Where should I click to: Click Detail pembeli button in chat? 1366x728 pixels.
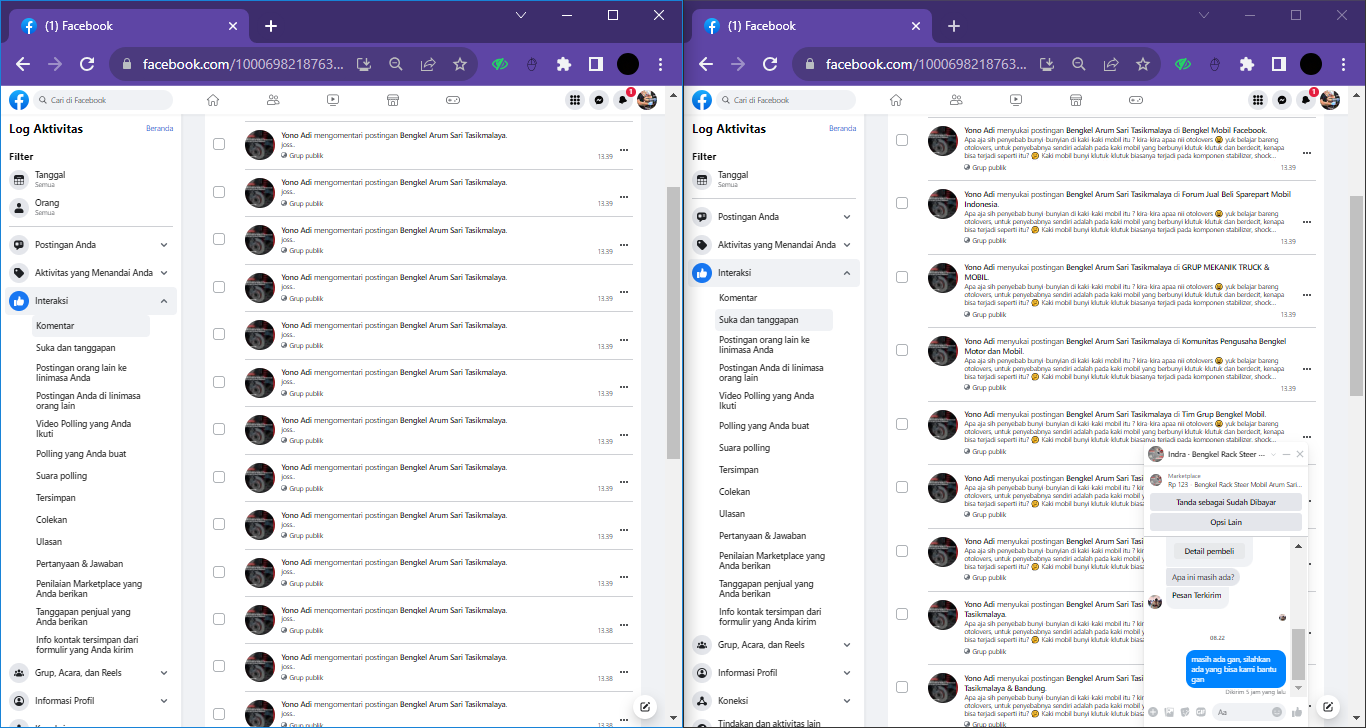pos(1209,551)
